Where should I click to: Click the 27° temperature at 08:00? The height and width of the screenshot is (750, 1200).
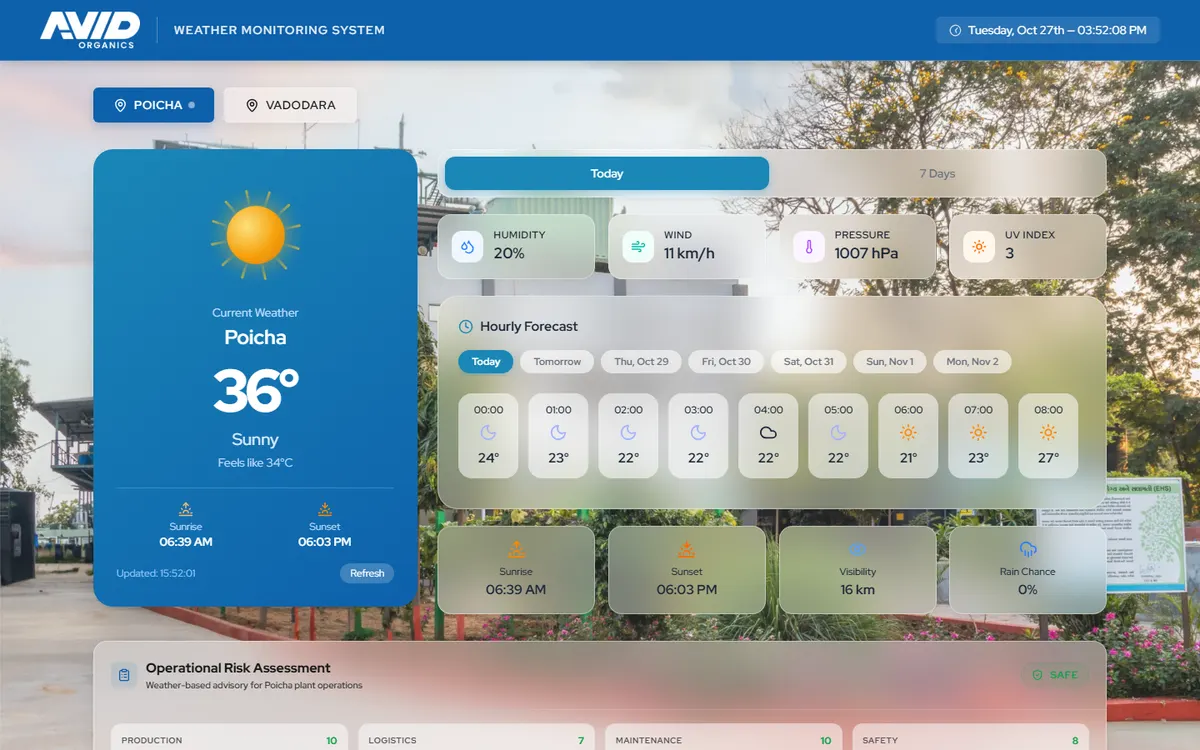point(1048,458)
